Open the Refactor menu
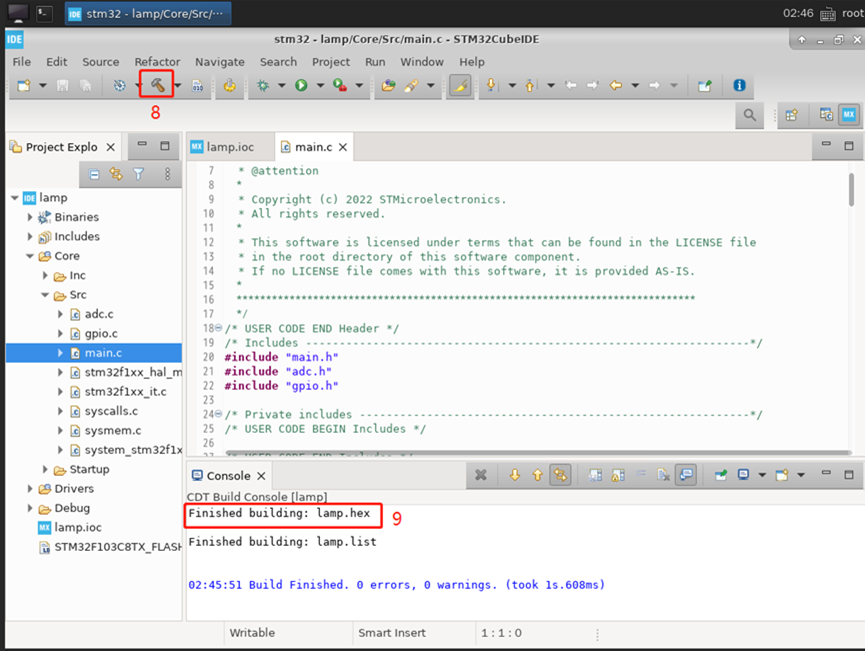The height and width of the screenshot is (651, 865). 157,62
